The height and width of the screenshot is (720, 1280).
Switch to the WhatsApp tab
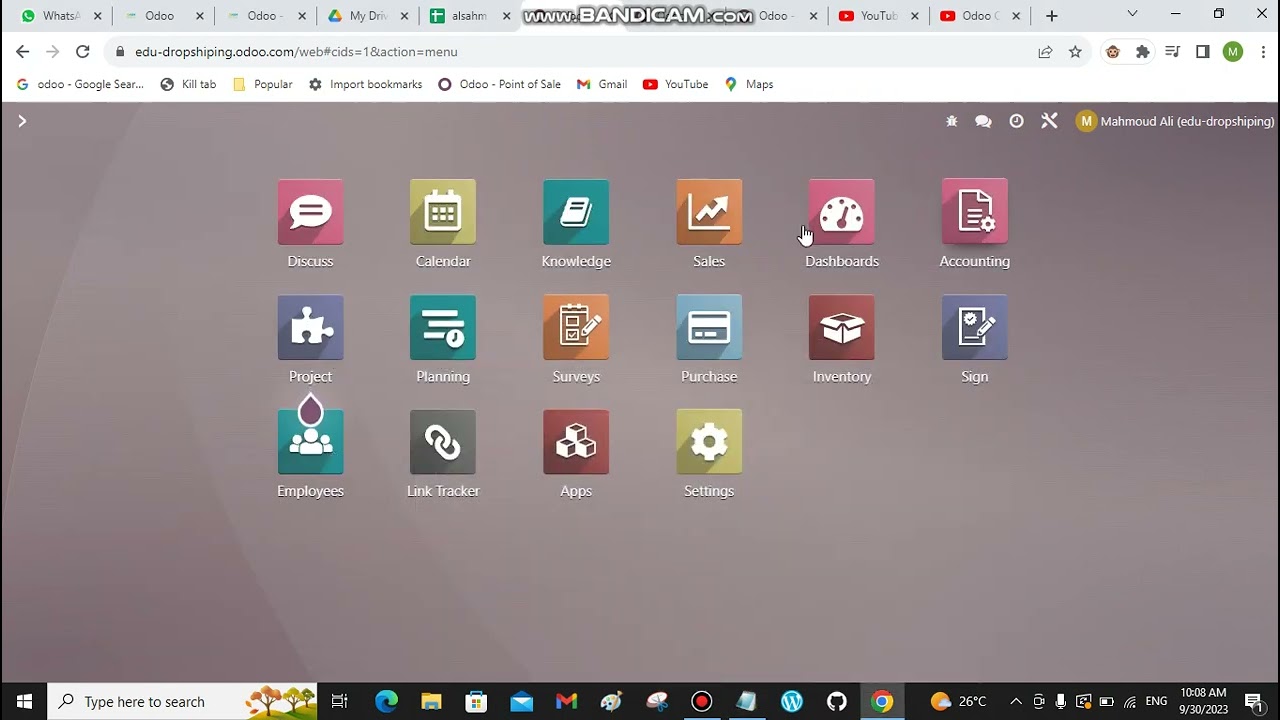[x=59, y=16]
